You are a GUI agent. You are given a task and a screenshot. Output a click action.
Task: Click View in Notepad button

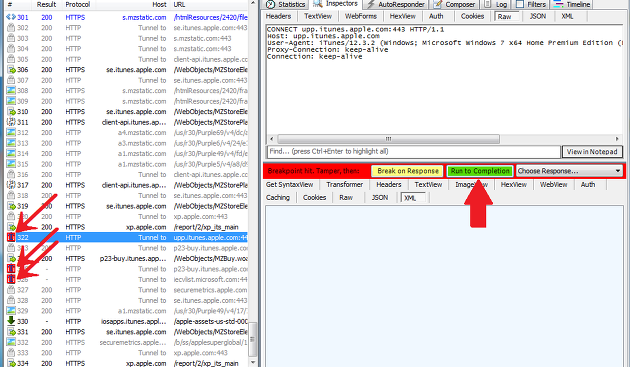(x=592, y=152)
